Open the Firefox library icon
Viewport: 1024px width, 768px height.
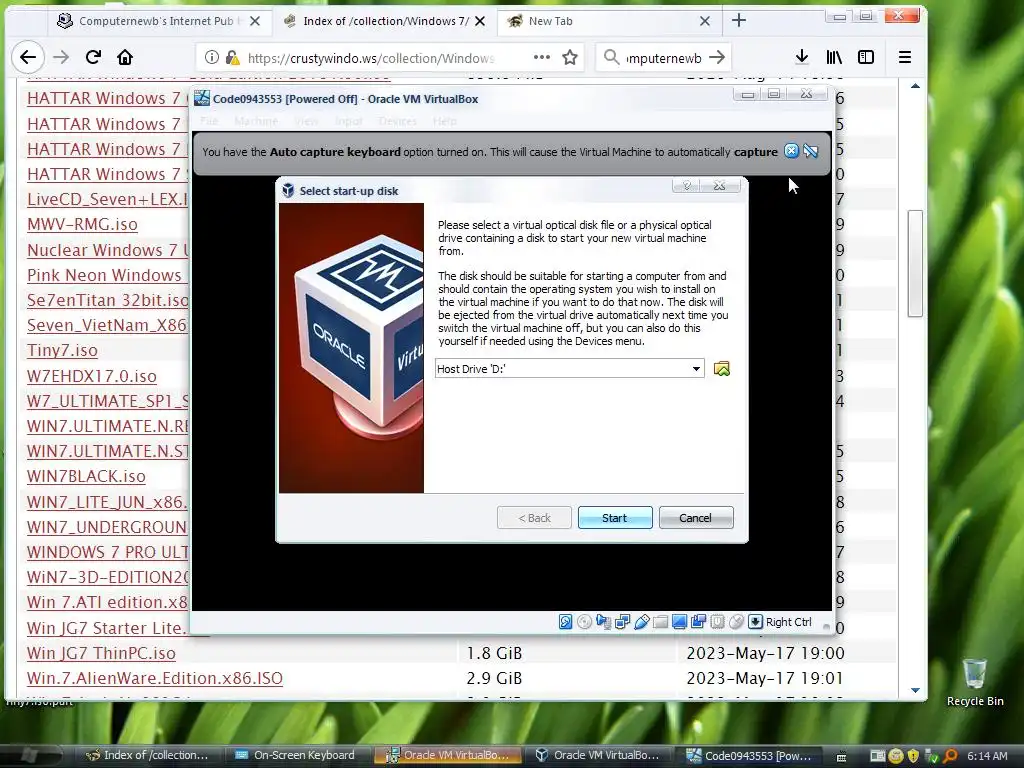(x=834, y=57)
